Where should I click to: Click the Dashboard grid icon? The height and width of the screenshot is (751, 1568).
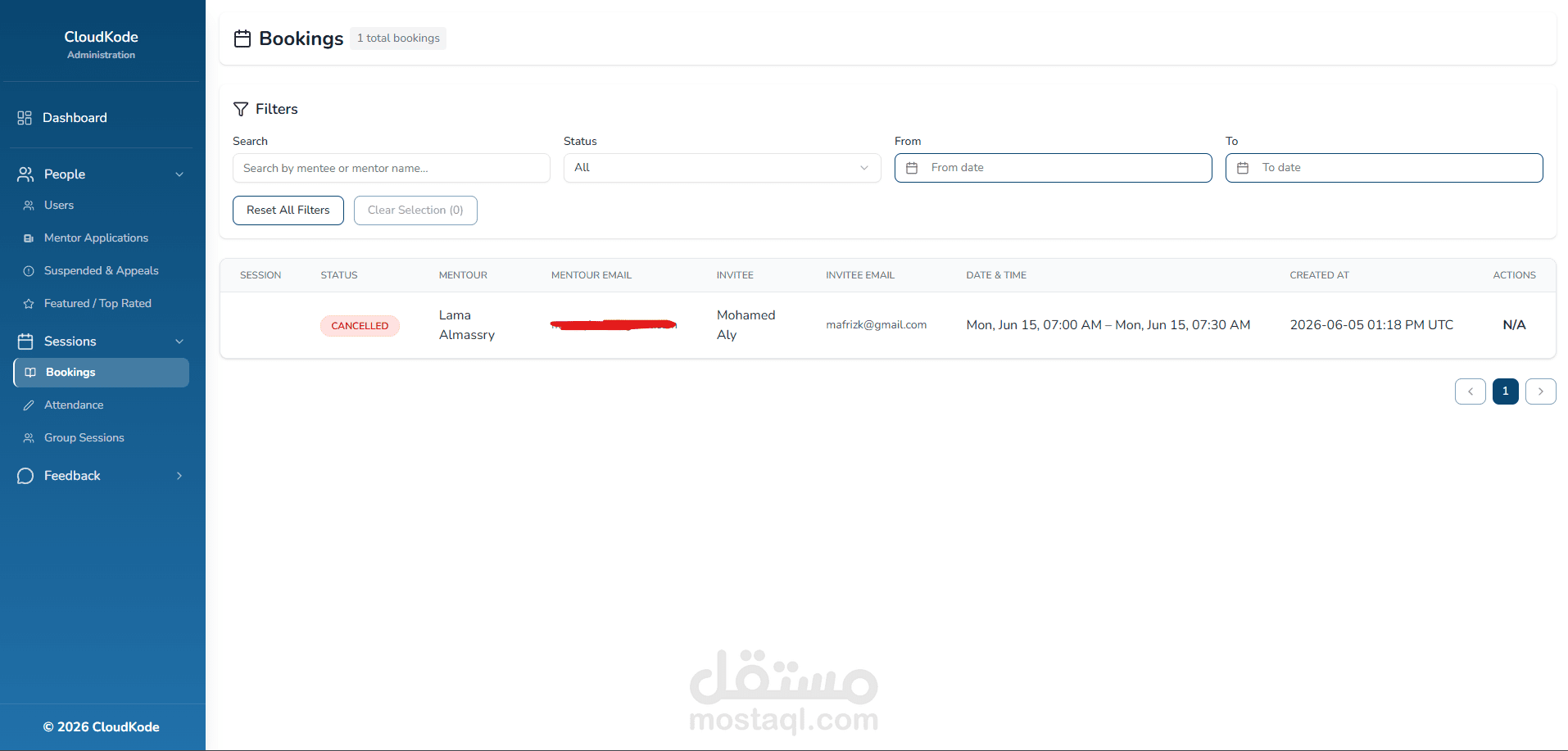(25, 118)
